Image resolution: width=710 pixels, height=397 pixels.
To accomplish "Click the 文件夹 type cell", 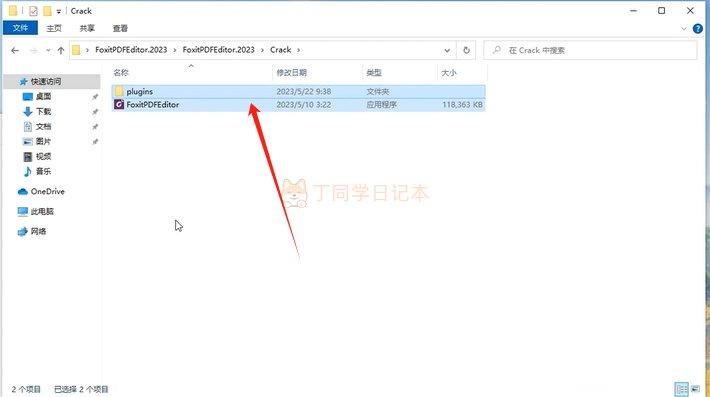I will point(378,91).
